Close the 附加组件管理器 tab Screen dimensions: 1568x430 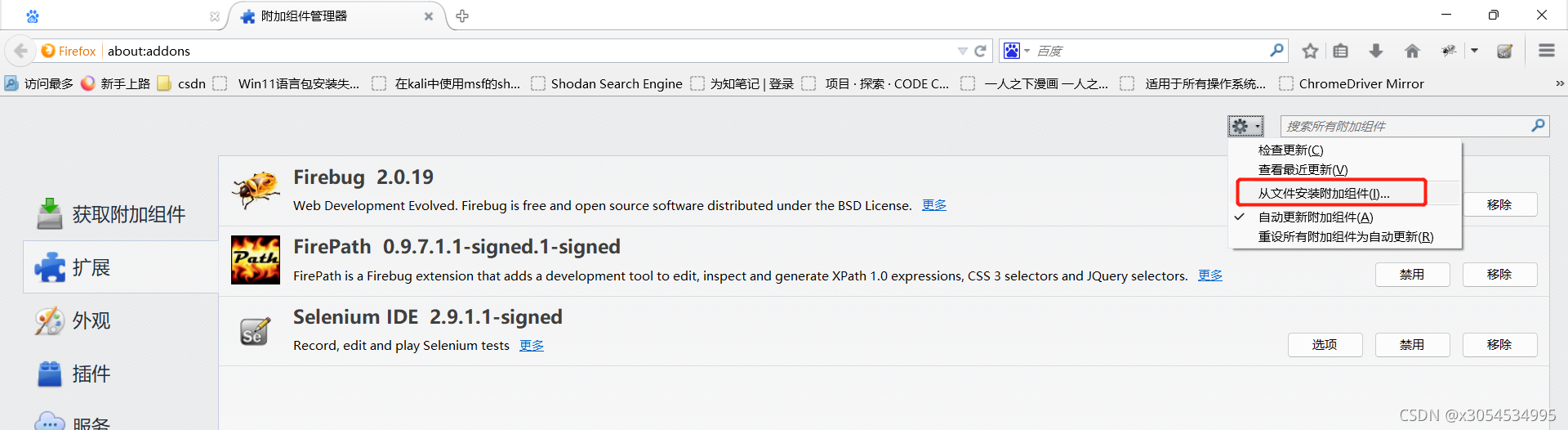429,16
